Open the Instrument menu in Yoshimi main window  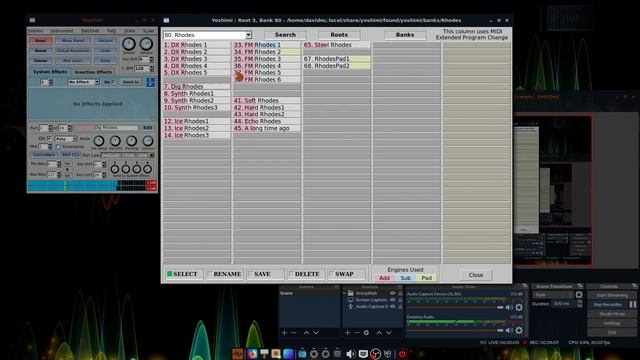62,31
